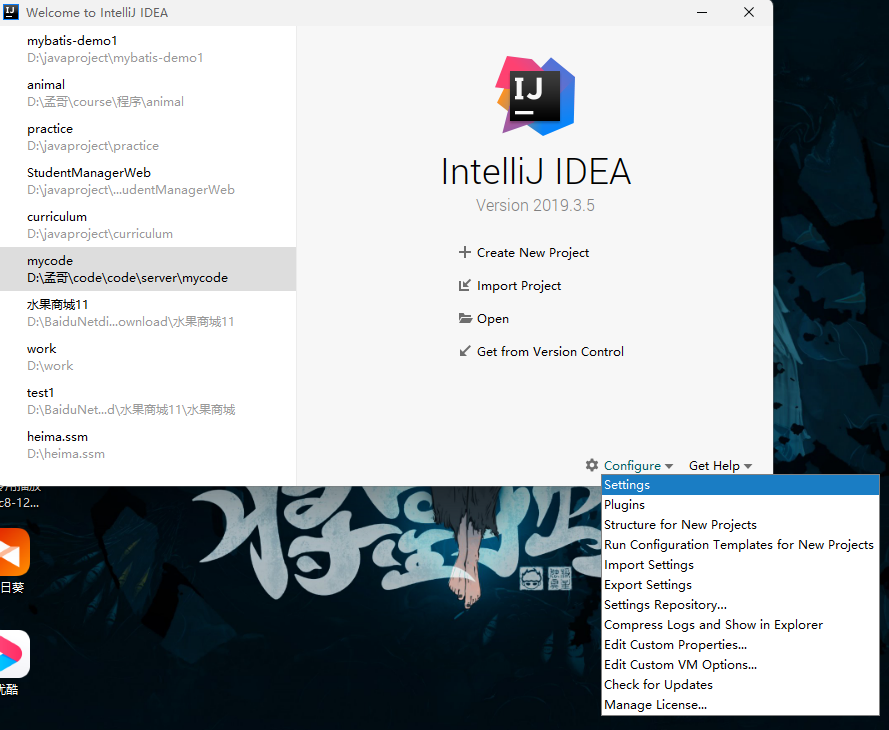Click the Configure gear icon
The image size is (889, 730).
pos(591,465)
